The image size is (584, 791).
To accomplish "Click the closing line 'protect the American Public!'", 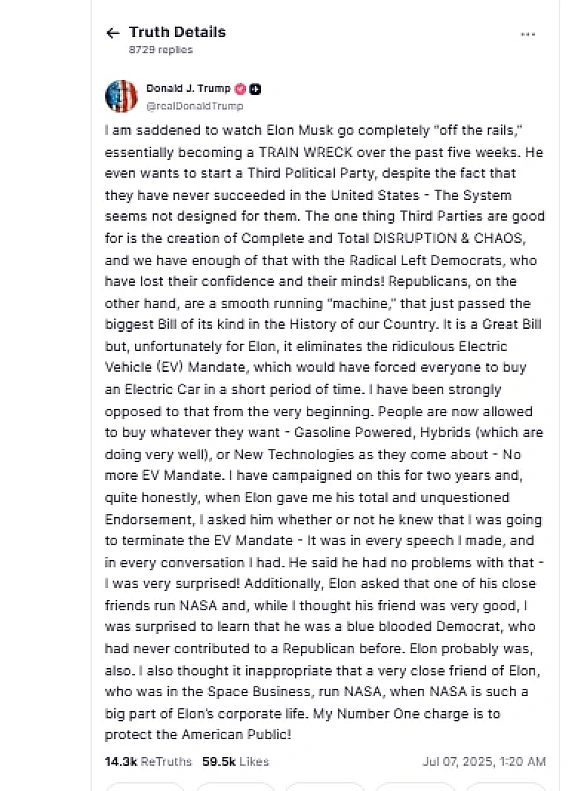I will (198, 734).
